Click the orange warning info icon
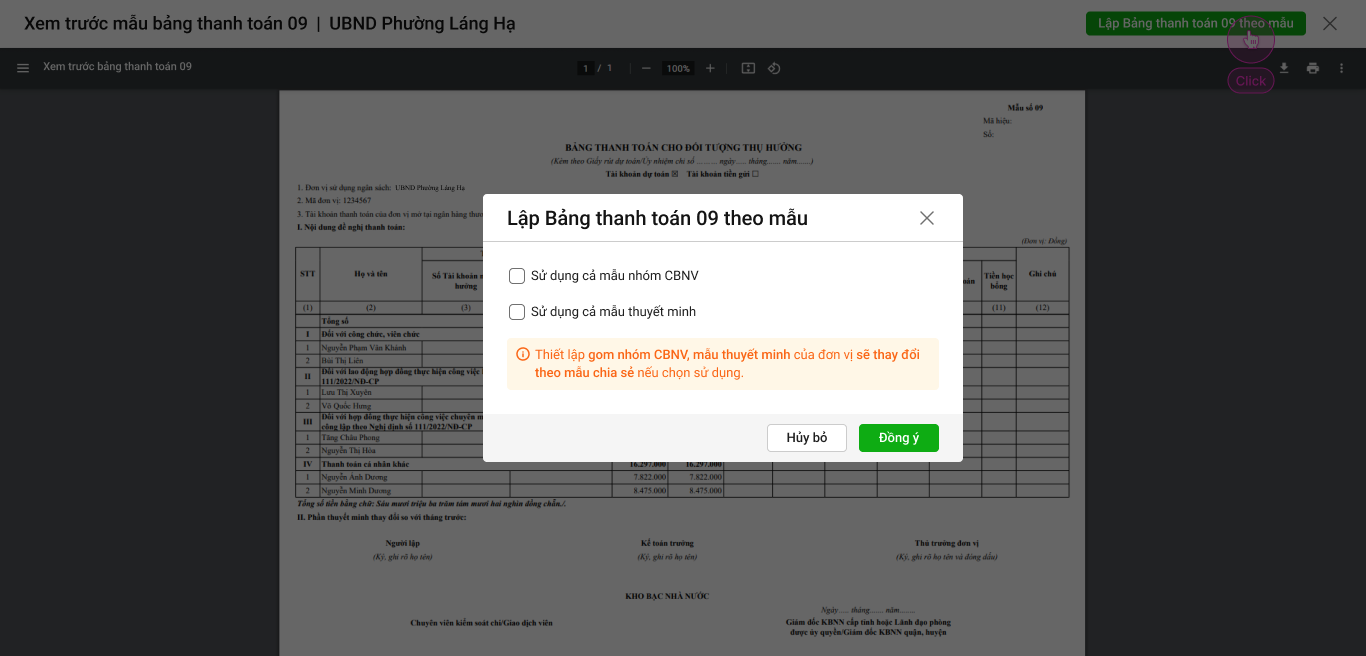Image resolution: width=1366 pixels, height=656 pixels. (x=523, y=355)
